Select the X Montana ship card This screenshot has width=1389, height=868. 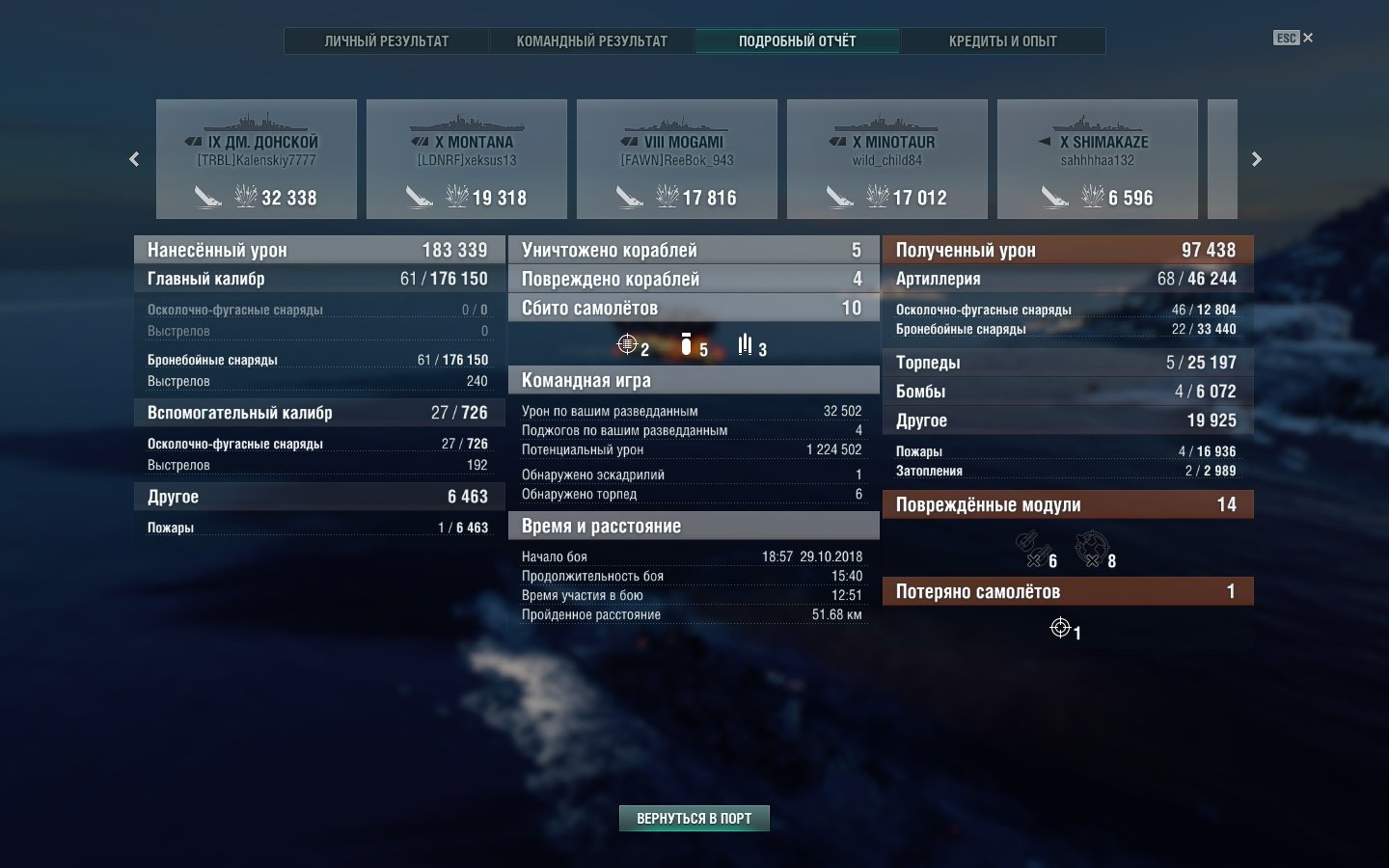tap(467, 159)
